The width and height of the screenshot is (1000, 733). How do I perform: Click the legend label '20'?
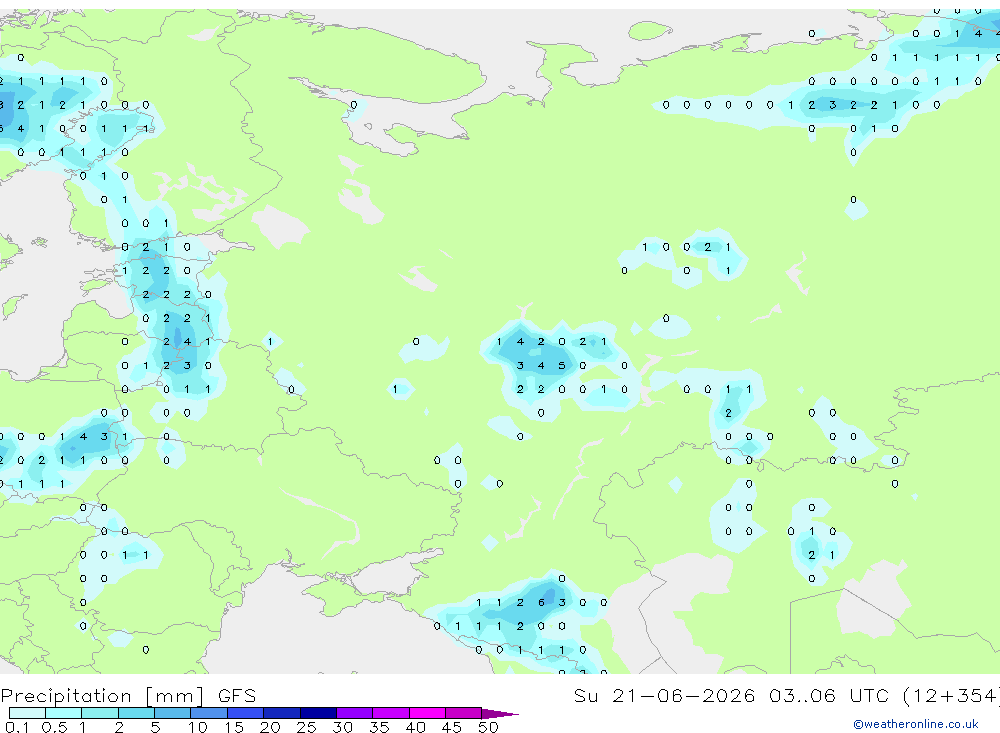pyautogui.click(x=270, y=727)
